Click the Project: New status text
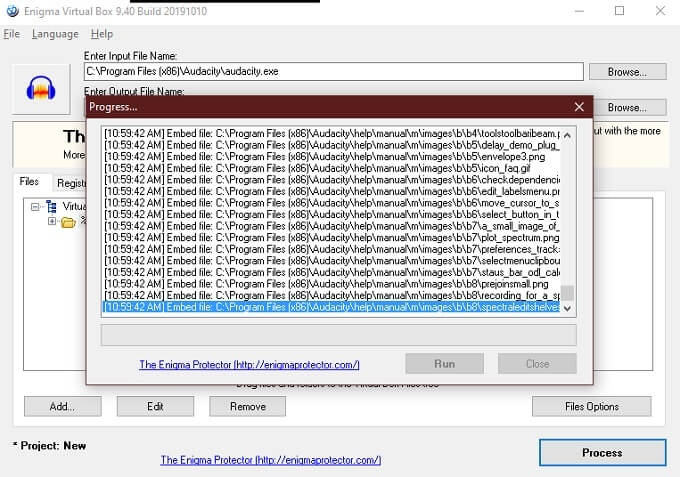This screenshot has width=680, height=477. pyautogui.click(x=49, y=445)
